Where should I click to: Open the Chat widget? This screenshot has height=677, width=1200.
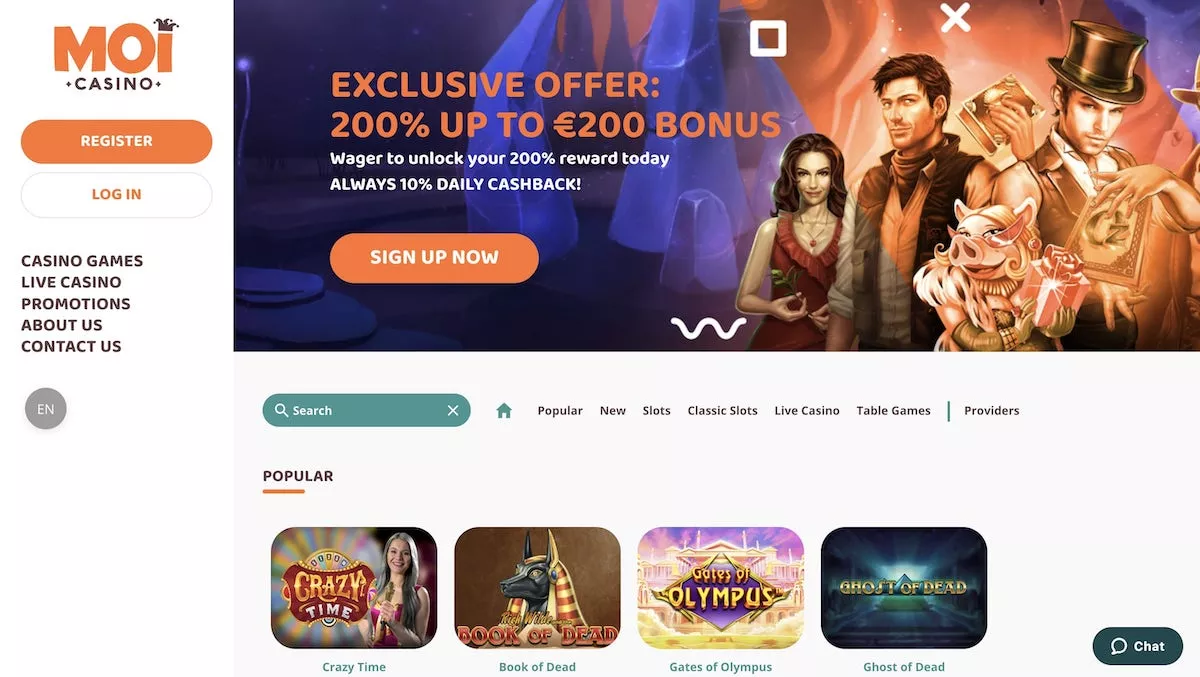[x=1138, y=646]
